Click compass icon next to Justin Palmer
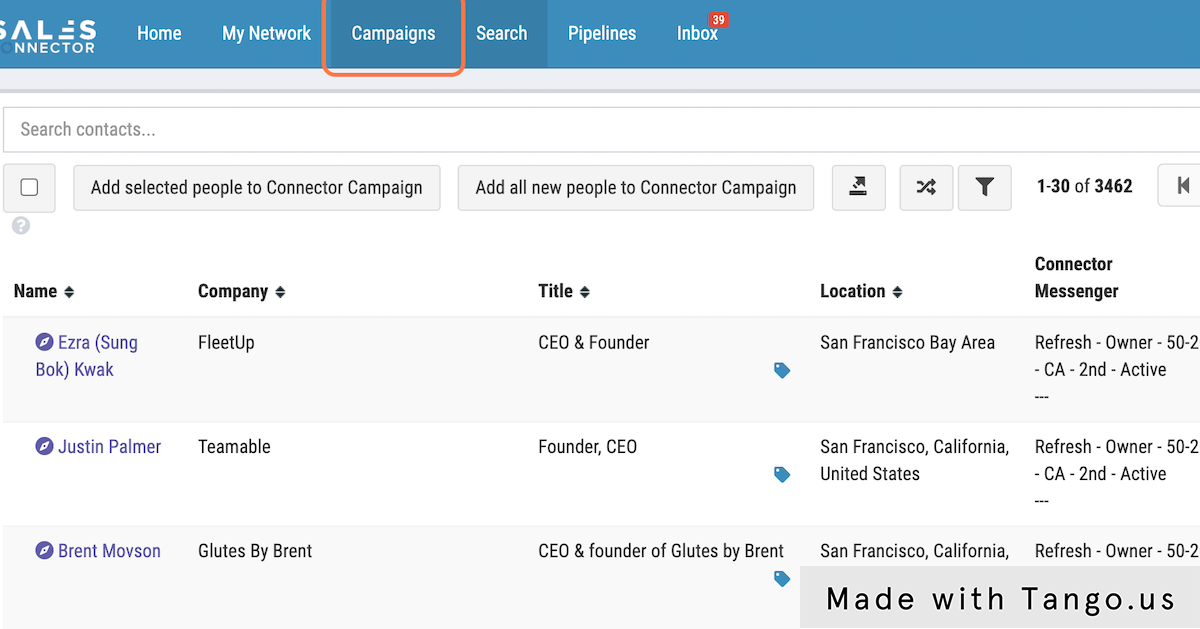1200x629 pixels. point(44,446)
